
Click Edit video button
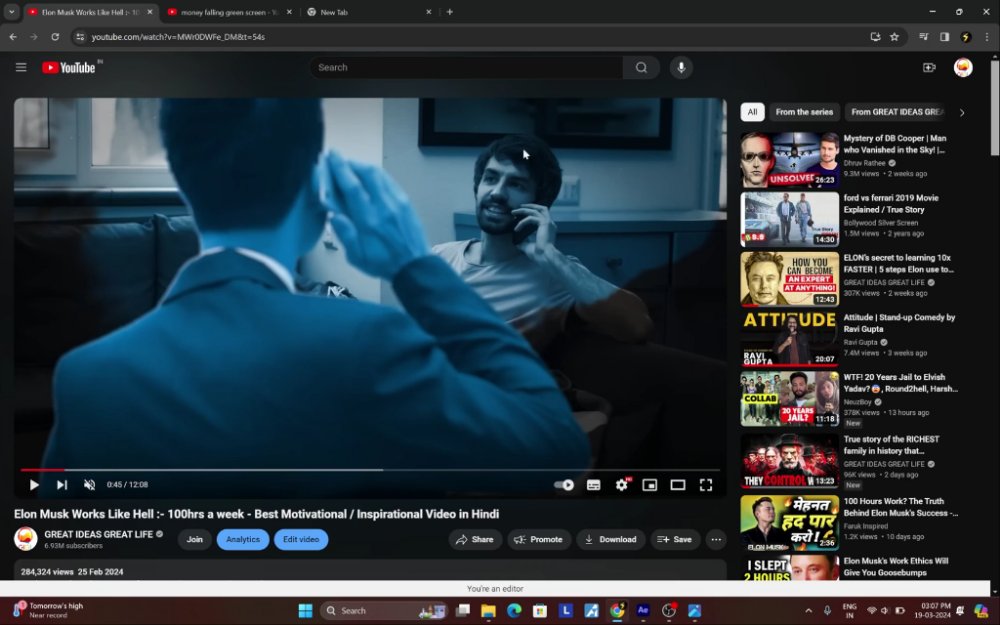(301, 540)
